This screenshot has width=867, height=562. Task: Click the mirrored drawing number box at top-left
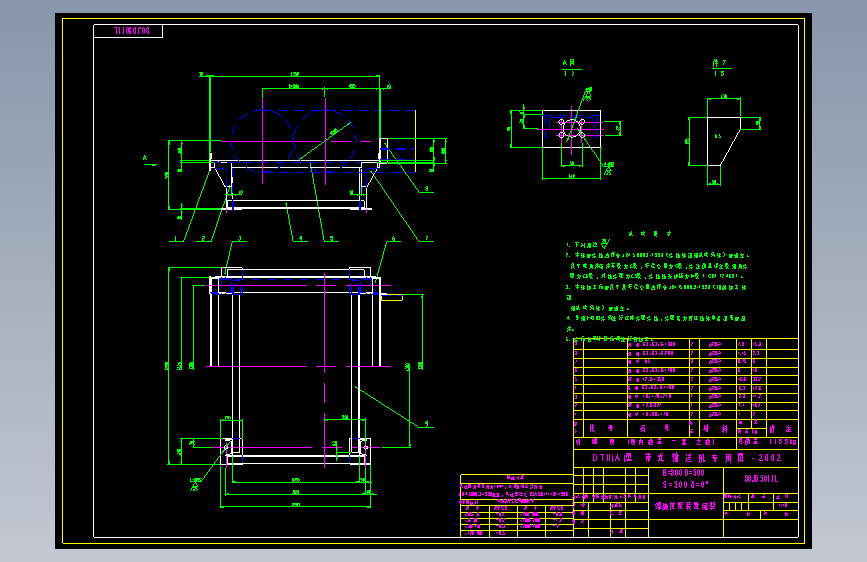(x=128, y=31)
